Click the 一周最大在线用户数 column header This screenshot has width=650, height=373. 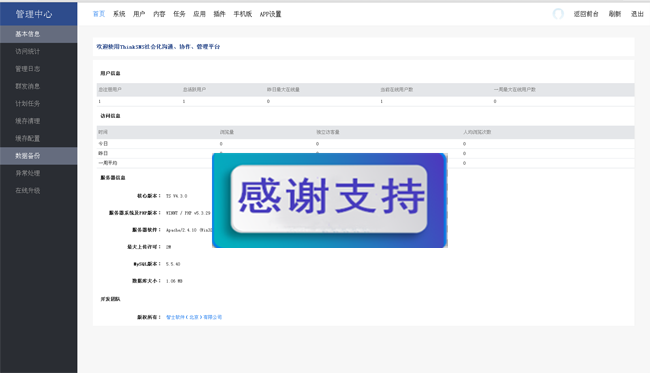coord(515,90)
